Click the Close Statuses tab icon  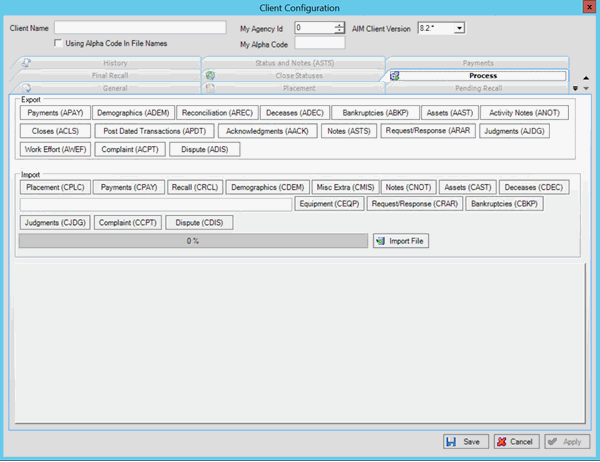tap(210, 75)
